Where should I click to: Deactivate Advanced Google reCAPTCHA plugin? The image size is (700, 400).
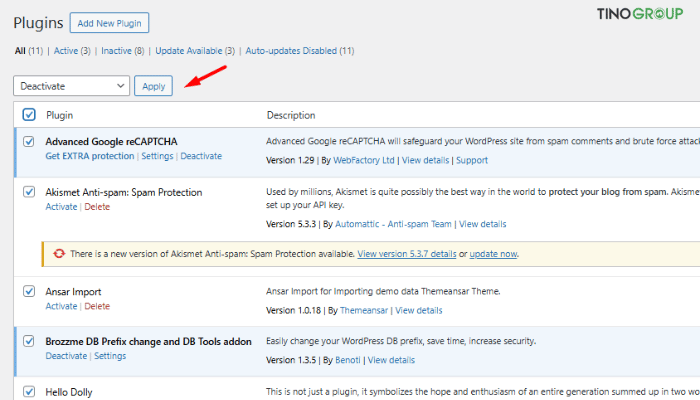click(x=201, y=156)
